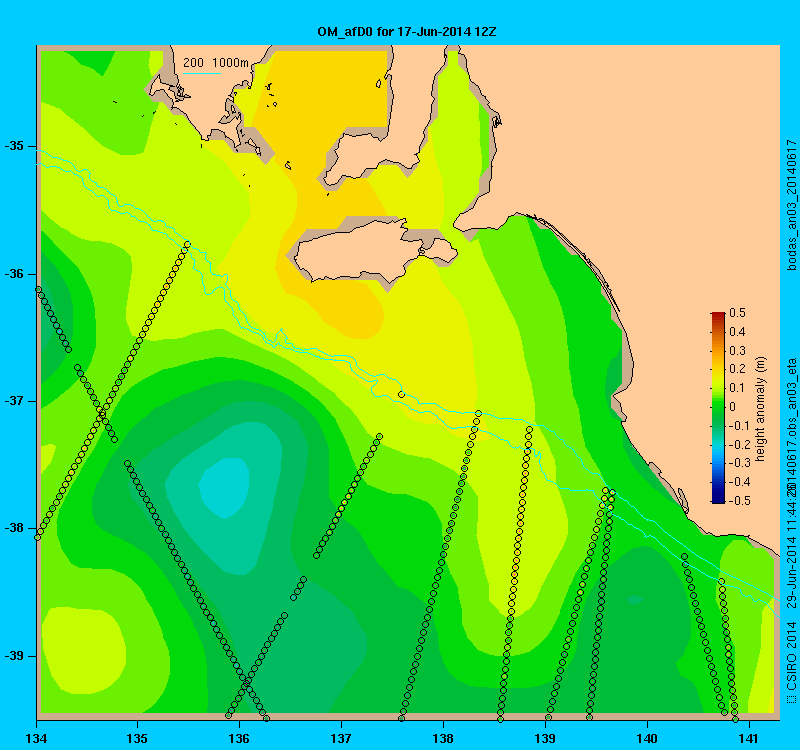
Task: Click the "height anomaly (m)" colorbar caption
Action: pos(761,409)
